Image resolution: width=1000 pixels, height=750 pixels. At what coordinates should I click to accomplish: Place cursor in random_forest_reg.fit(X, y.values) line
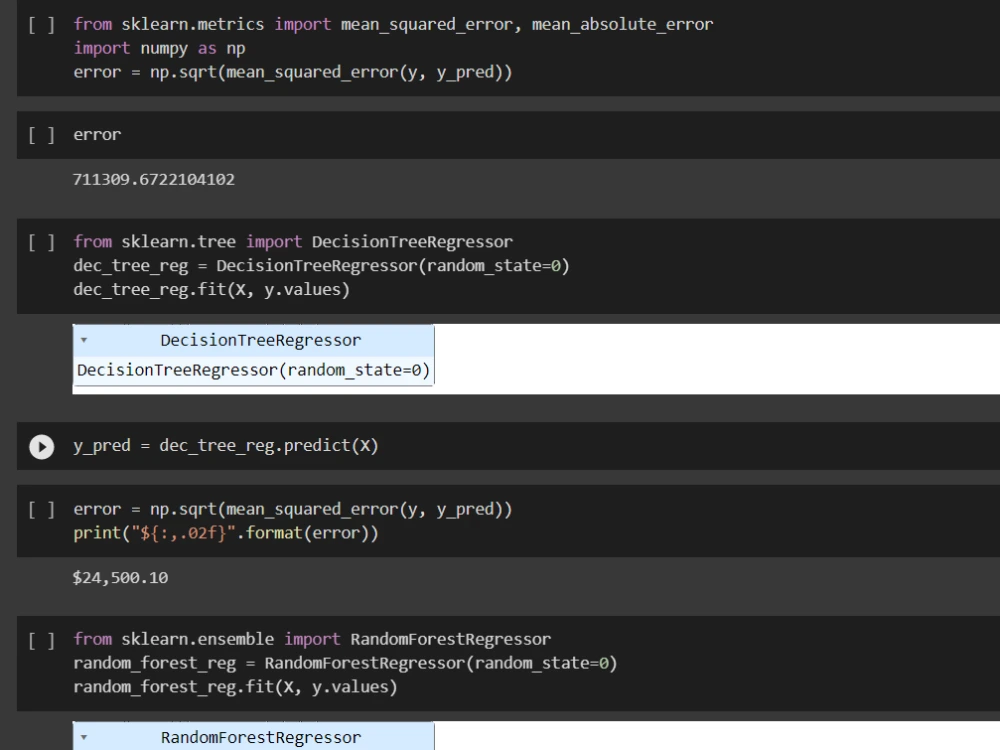click(235, 687)
